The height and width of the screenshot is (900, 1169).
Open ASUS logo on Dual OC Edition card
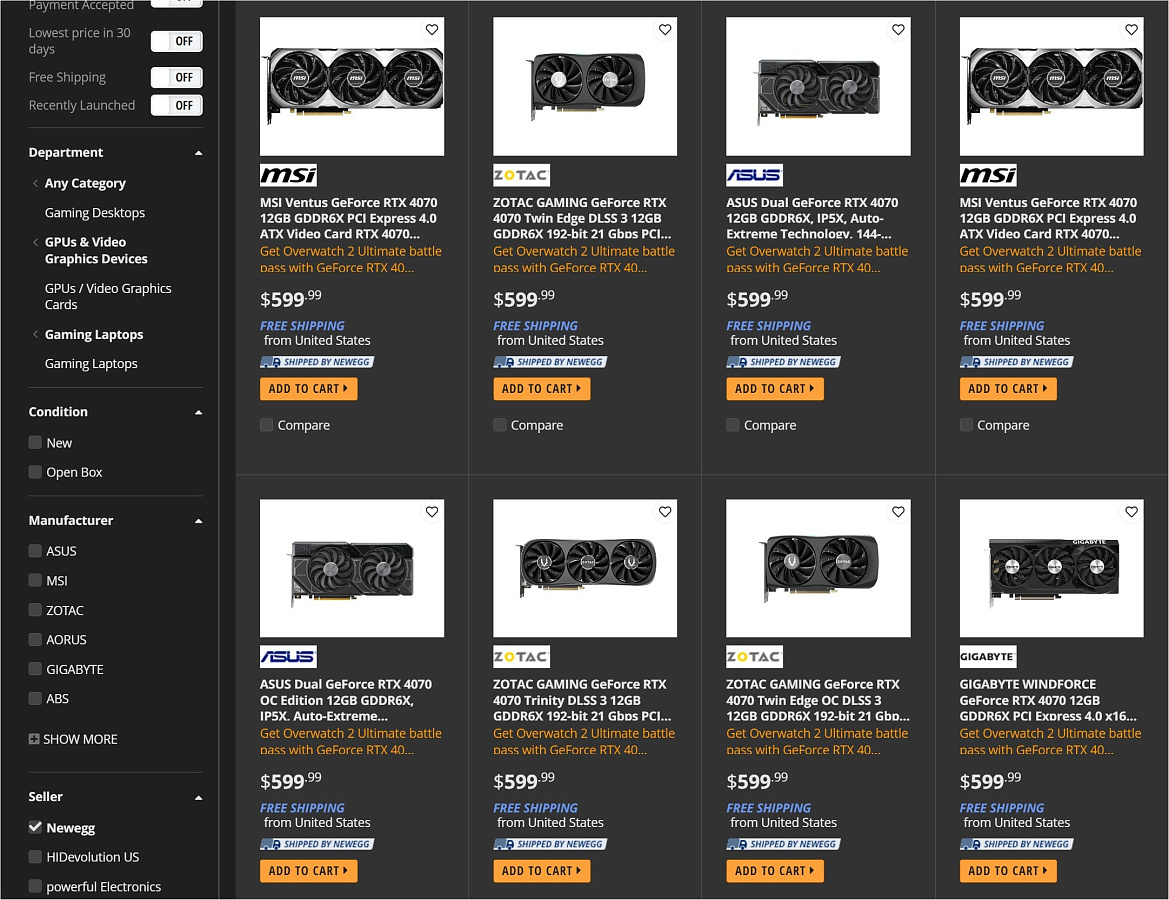pos(289,657)
